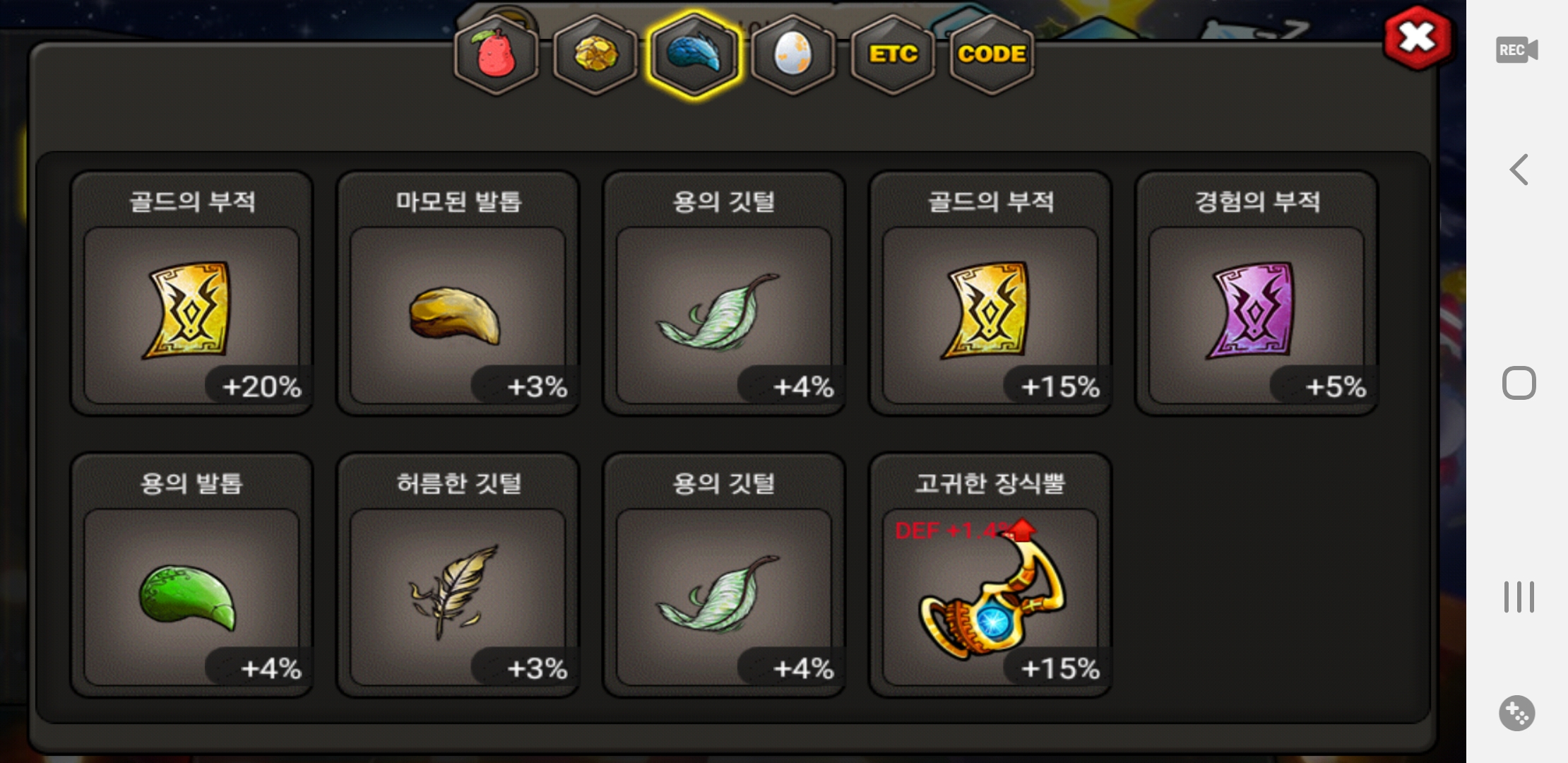Select the +15% gold talisman item

point(990,293)
